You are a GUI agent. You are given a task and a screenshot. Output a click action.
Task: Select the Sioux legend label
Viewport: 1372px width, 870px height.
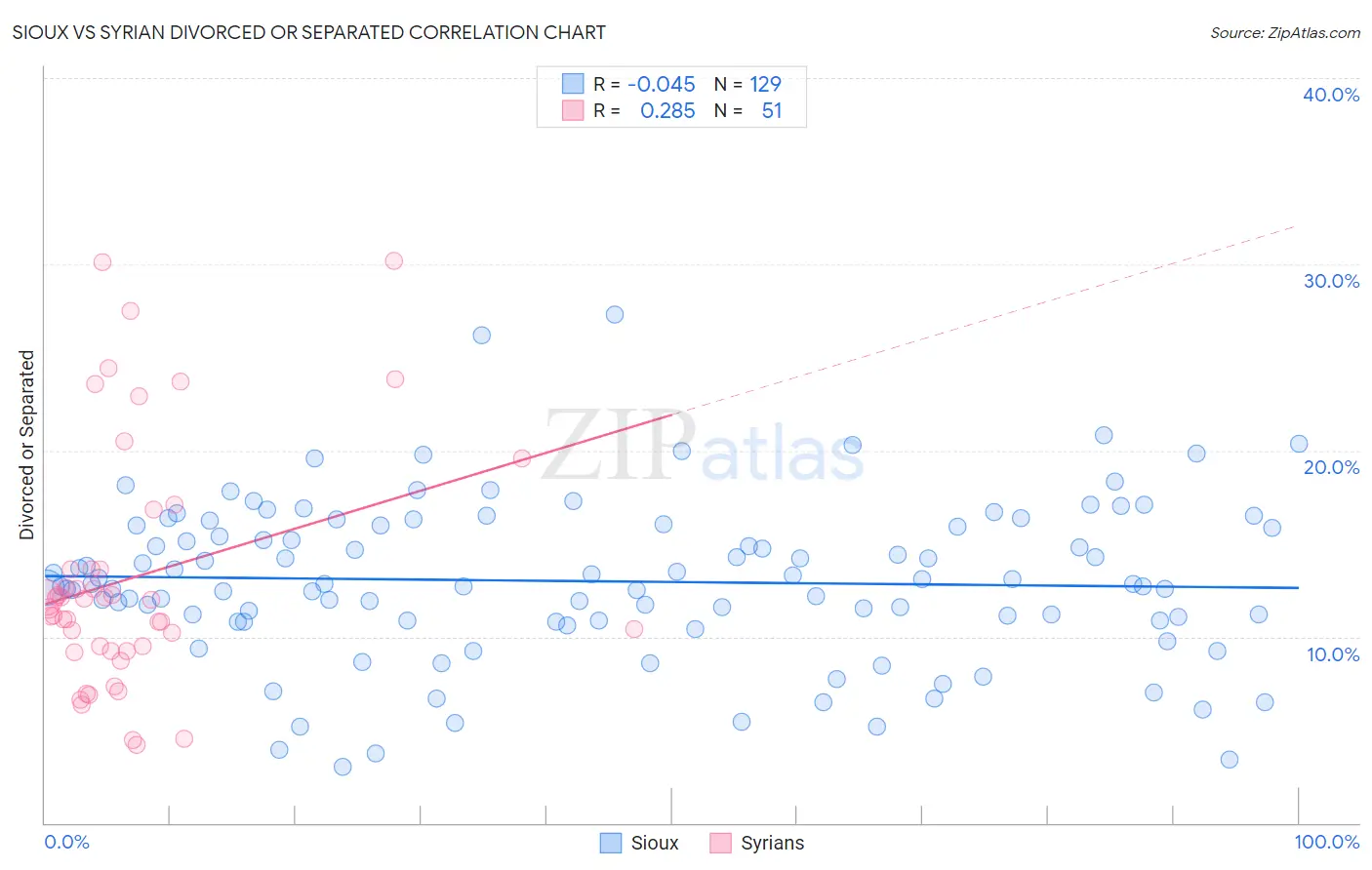(x=655, y=843)
